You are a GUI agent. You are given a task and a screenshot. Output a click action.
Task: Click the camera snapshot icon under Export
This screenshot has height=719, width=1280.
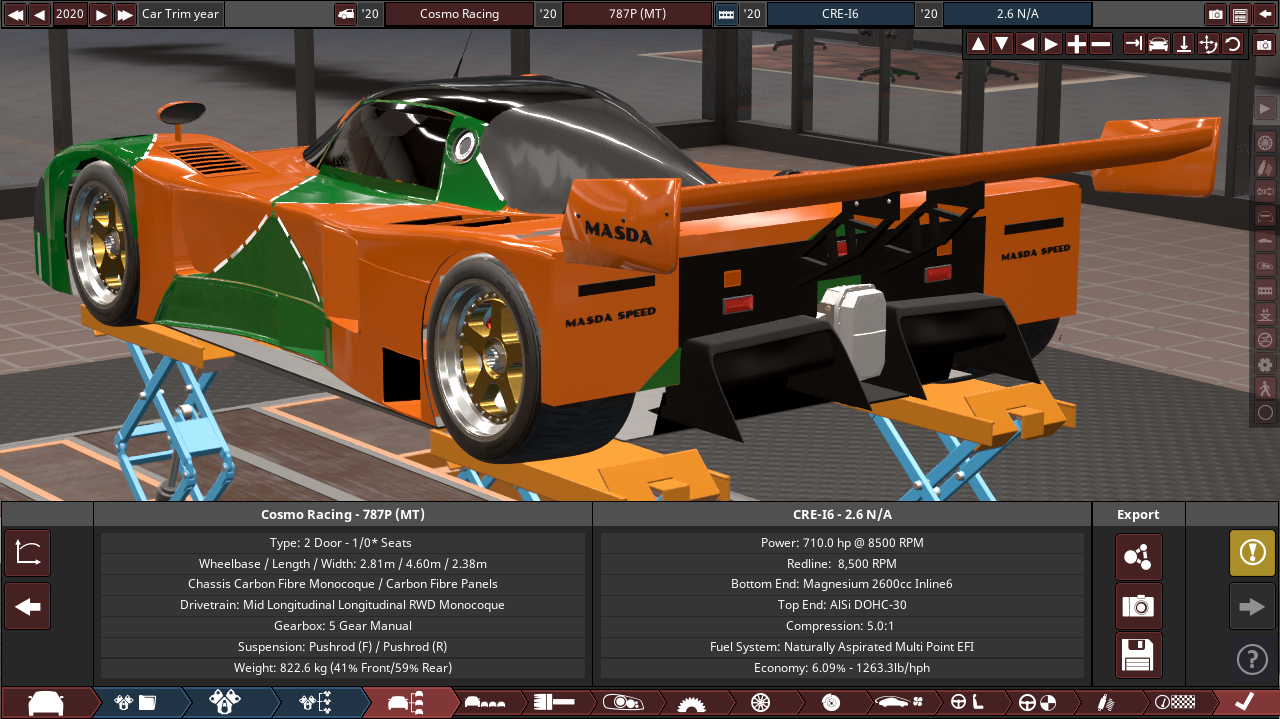(x=1139, y=606)
